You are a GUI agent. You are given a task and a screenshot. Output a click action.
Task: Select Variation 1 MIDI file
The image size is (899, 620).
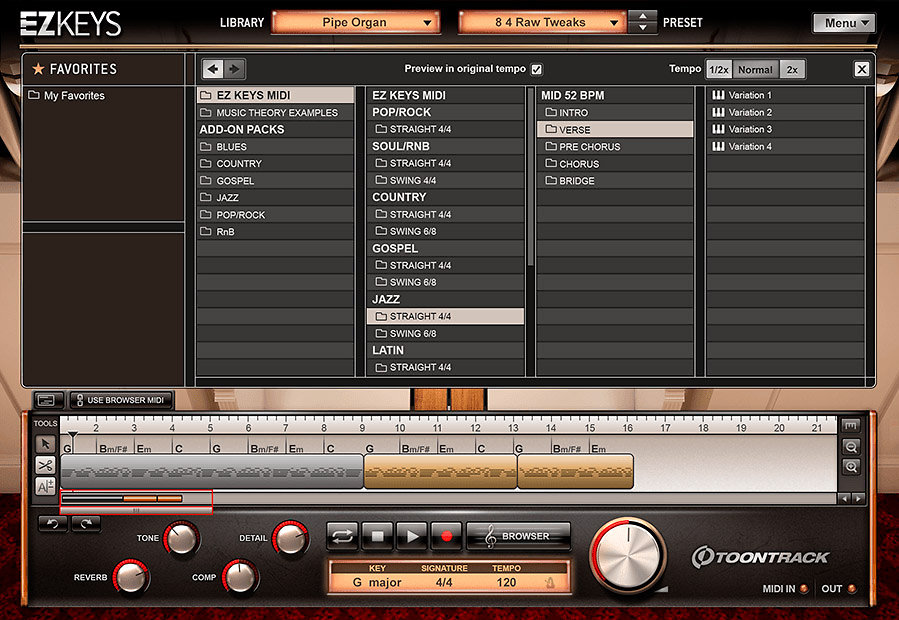(785, 95)
